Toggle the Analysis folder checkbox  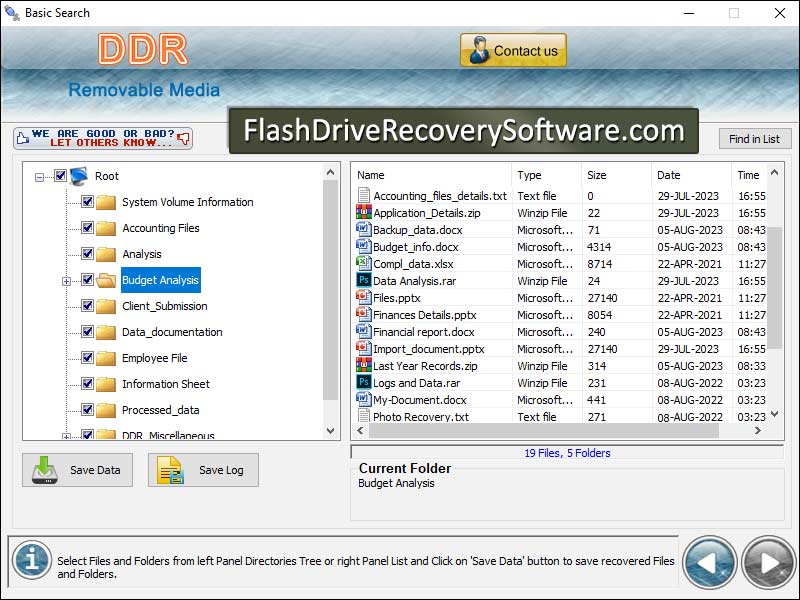[x=87, y=254]
